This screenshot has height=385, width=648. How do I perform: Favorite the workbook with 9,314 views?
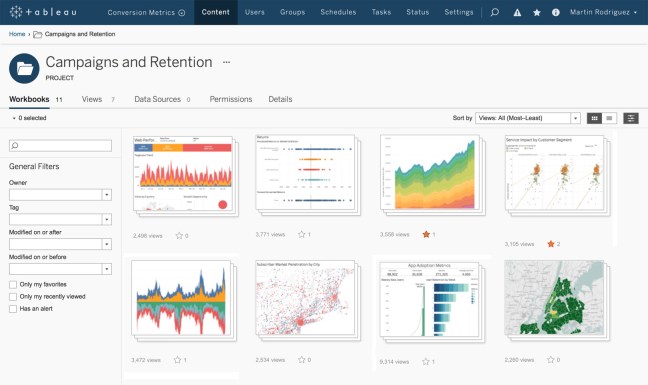click(426, 361)
